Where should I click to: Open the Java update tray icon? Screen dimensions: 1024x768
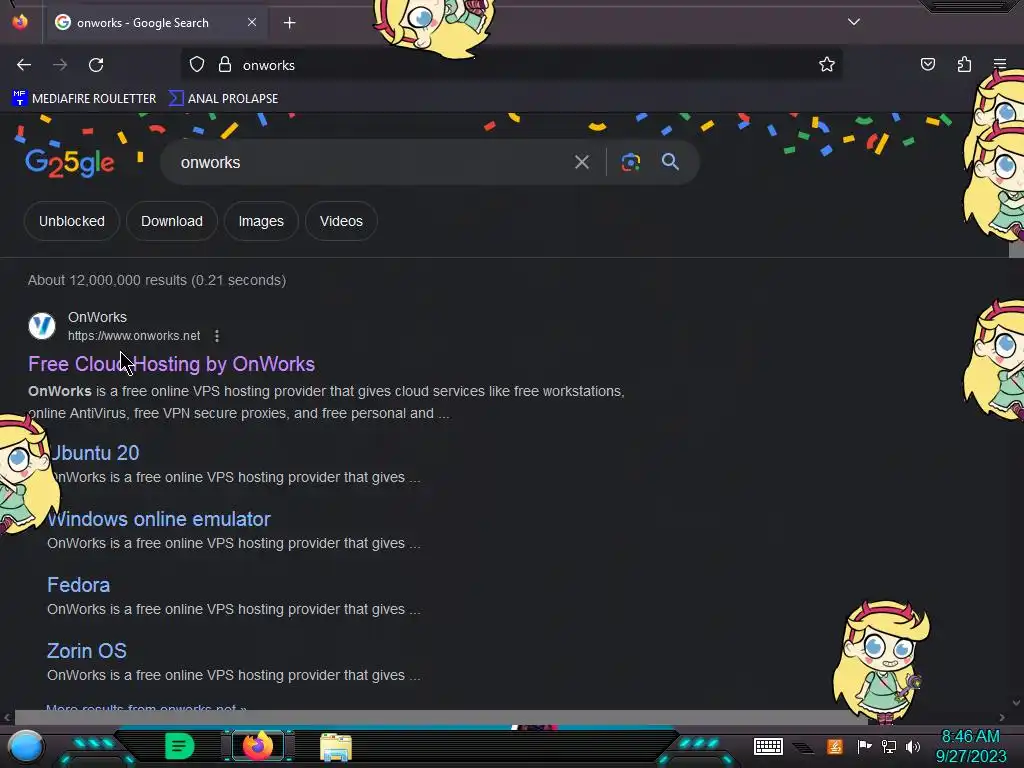(835, 746)
